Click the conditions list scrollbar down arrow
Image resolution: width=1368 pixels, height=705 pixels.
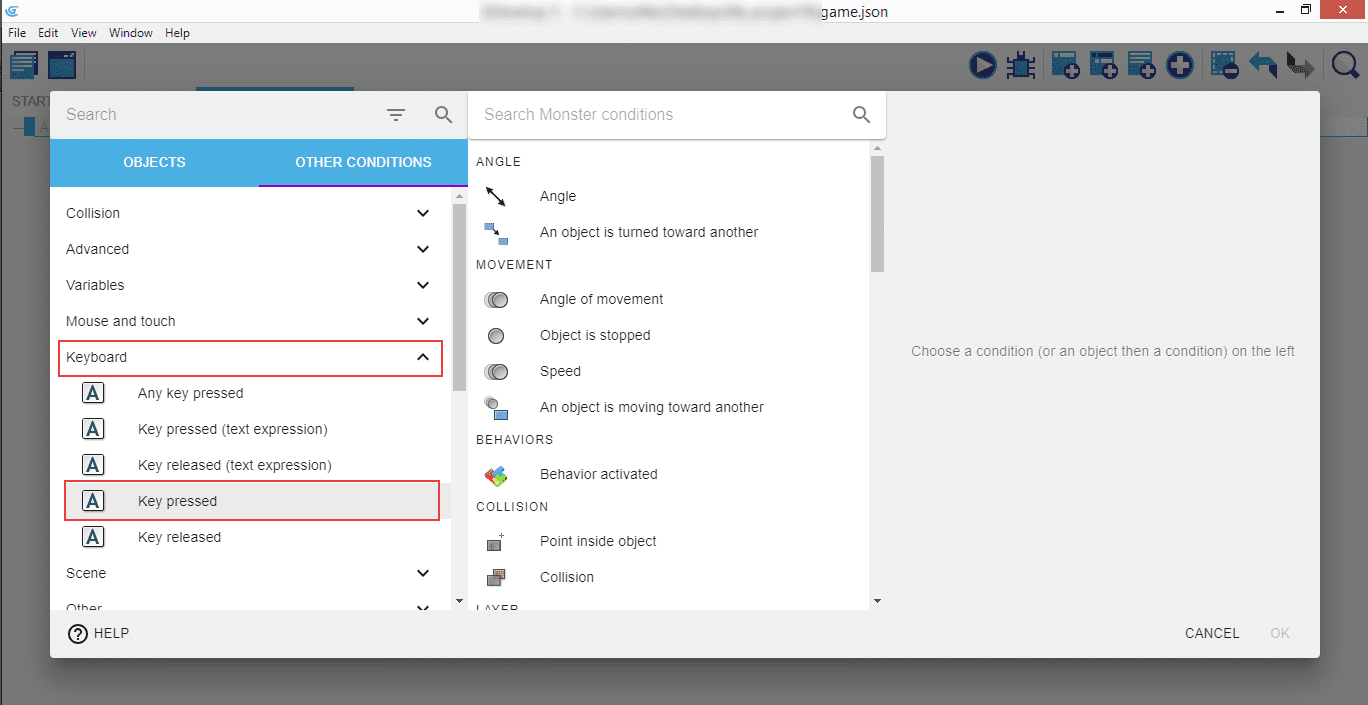[877, 601]
